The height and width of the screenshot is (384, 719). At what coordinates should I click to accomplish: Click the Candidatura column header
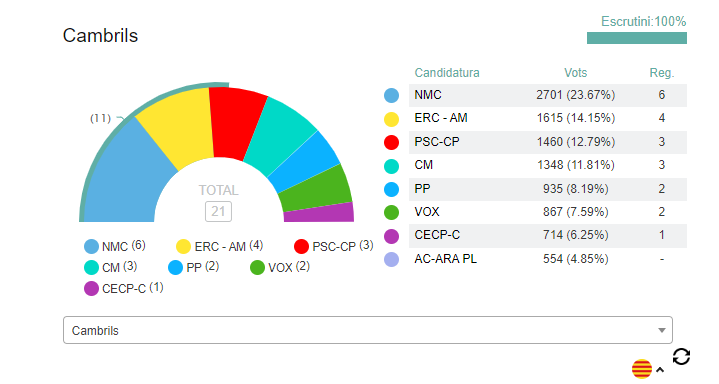447,72
